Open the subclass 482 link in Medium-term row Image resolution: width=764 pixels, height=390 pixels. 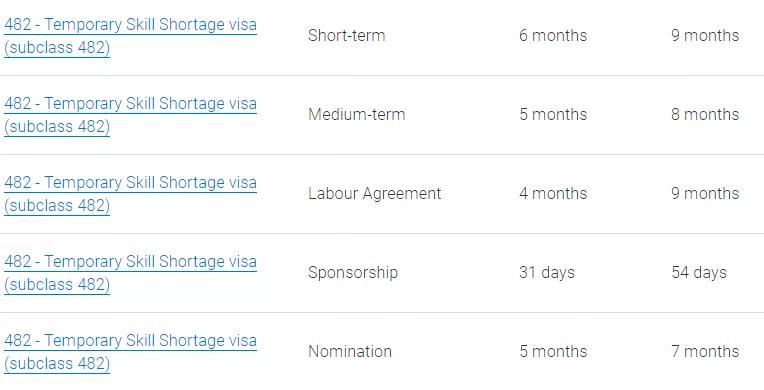(x=130, y=115)
